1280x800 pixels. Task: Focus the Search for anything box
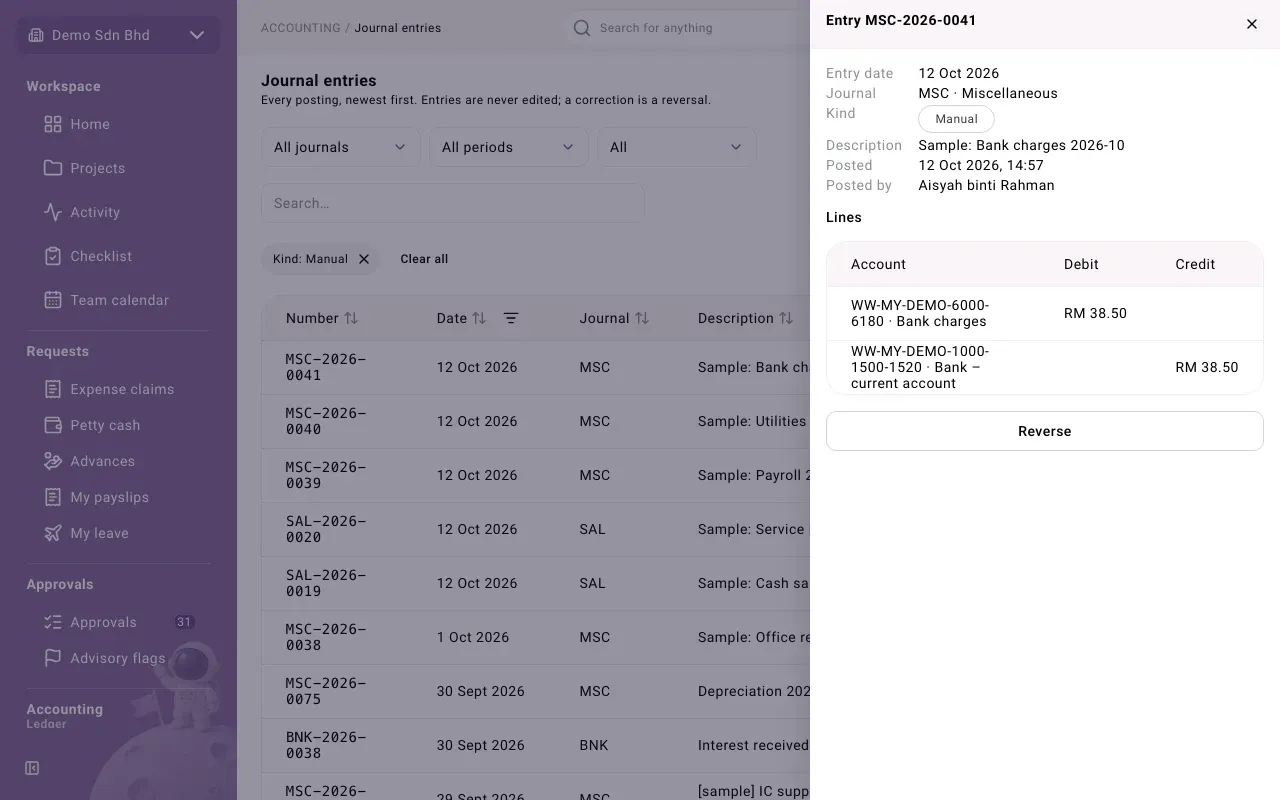coord(690,28)
